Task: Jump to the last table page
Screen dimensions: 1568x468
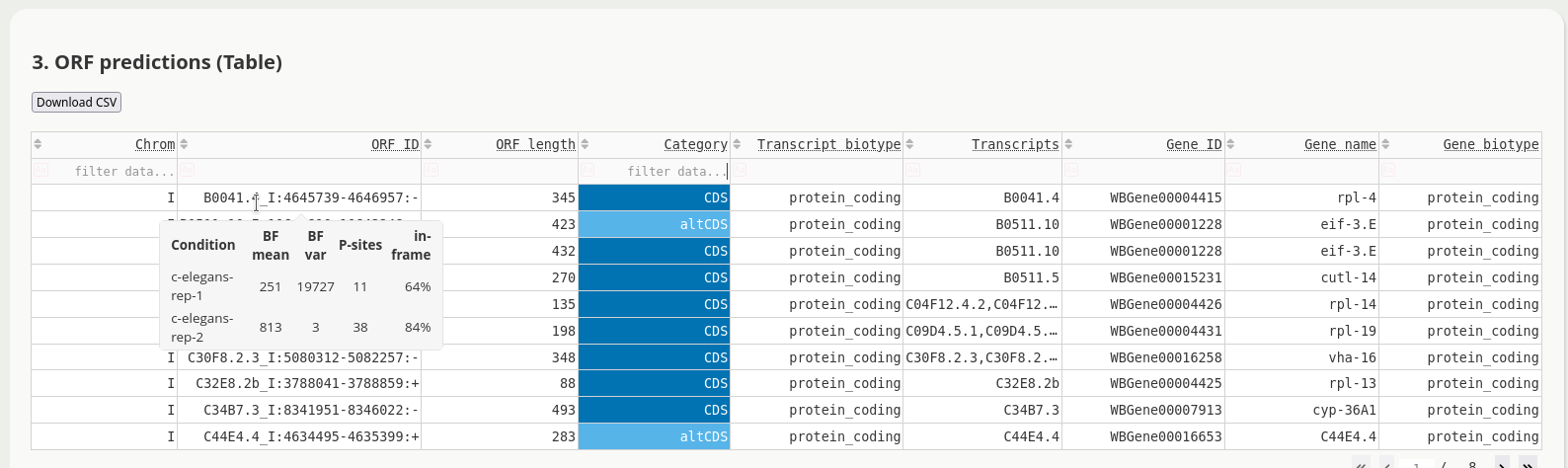Action: coord(1528,463)
